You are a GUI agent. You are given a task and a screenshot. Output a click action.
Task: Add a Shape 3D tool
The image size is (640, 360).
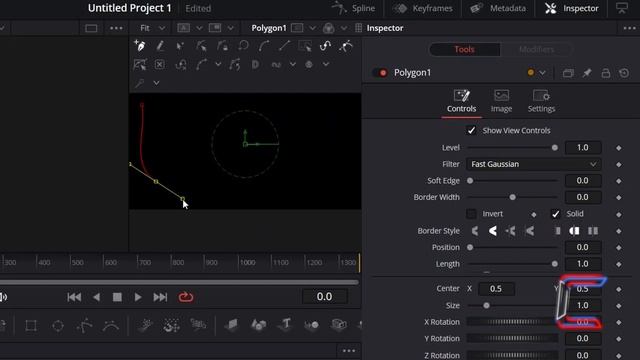[258, 324]
